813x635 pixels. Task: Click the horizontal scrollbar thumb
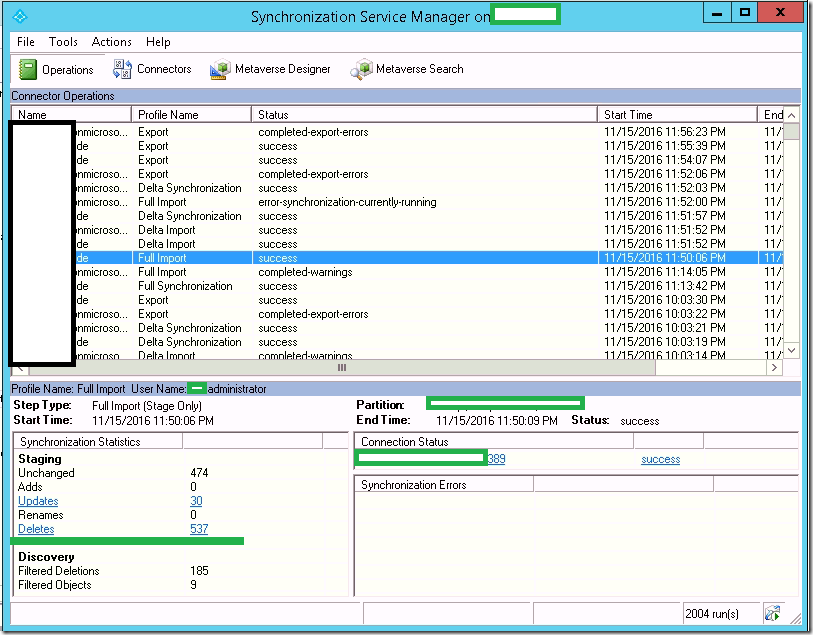click(342, 368)
